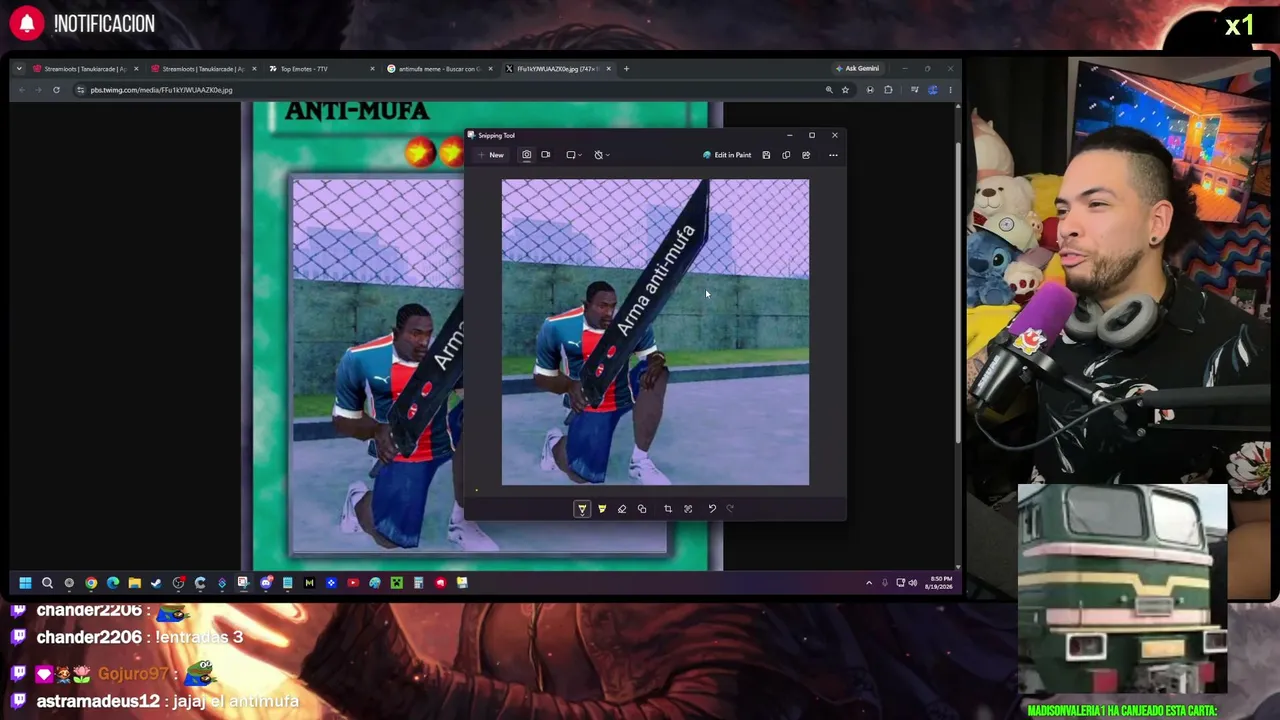Select the camera Snip mode in Snipping Tool
The image size is (1280, 720).
[x=526, y=155]
